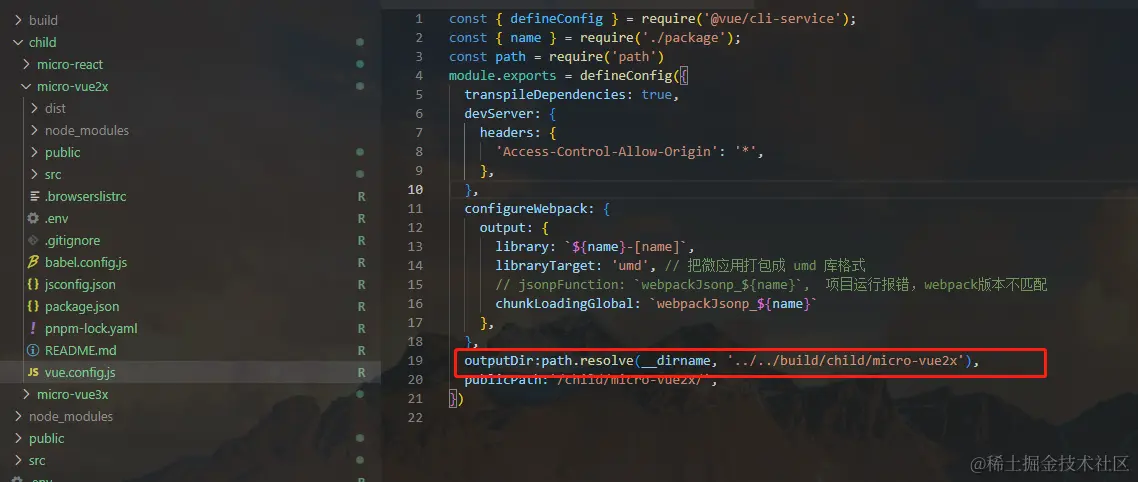This screenshot has height=482, width=1138.
Task: Click the info icon beside README.md
Action: pos(33,351)
